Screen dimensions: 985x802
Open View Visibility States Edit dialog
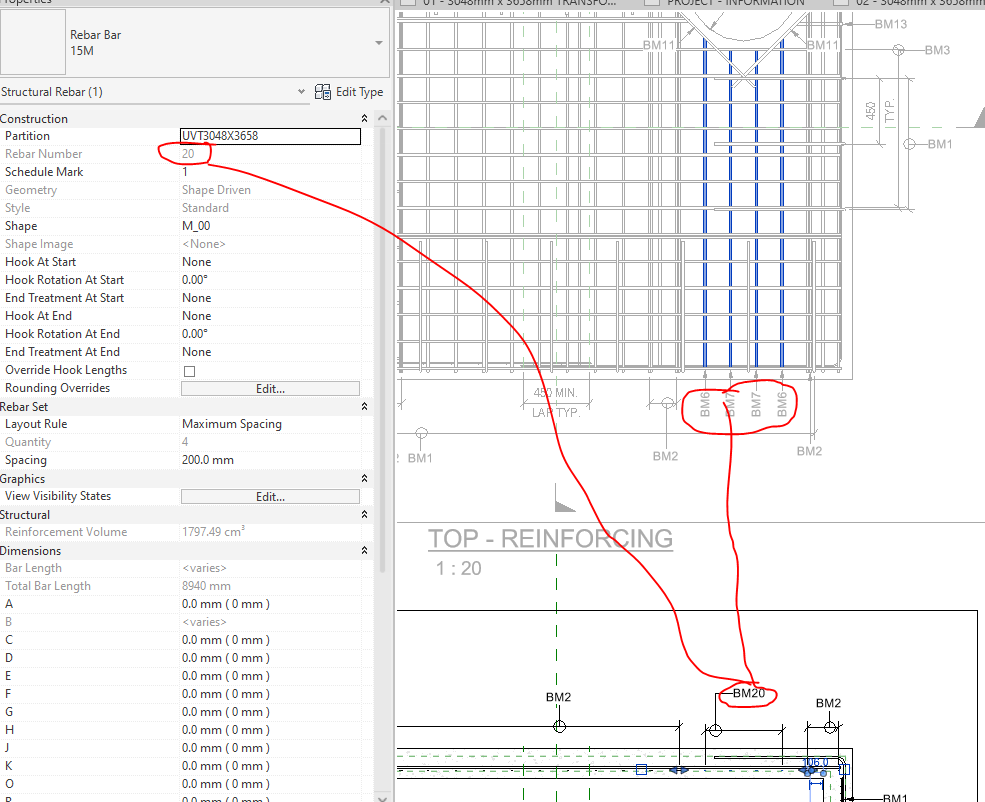(x=270, y=497)
